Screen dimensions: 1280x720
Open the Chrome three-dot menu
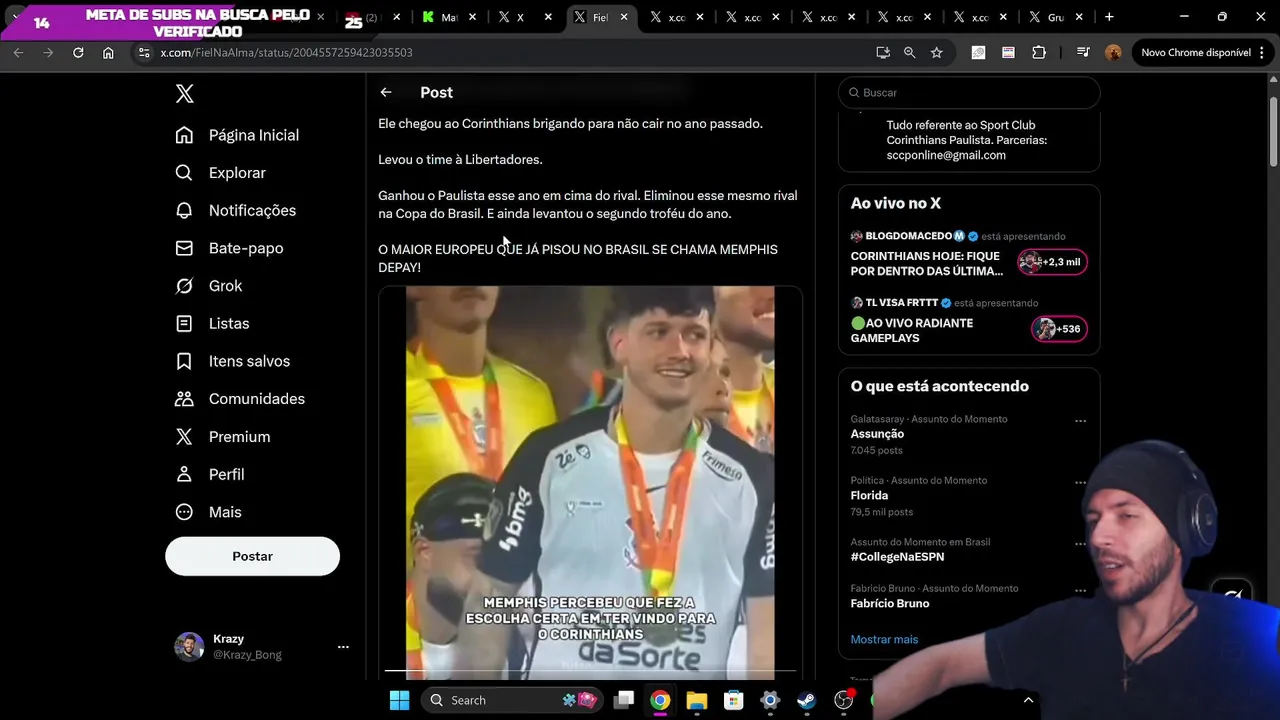click(1264, 52)
